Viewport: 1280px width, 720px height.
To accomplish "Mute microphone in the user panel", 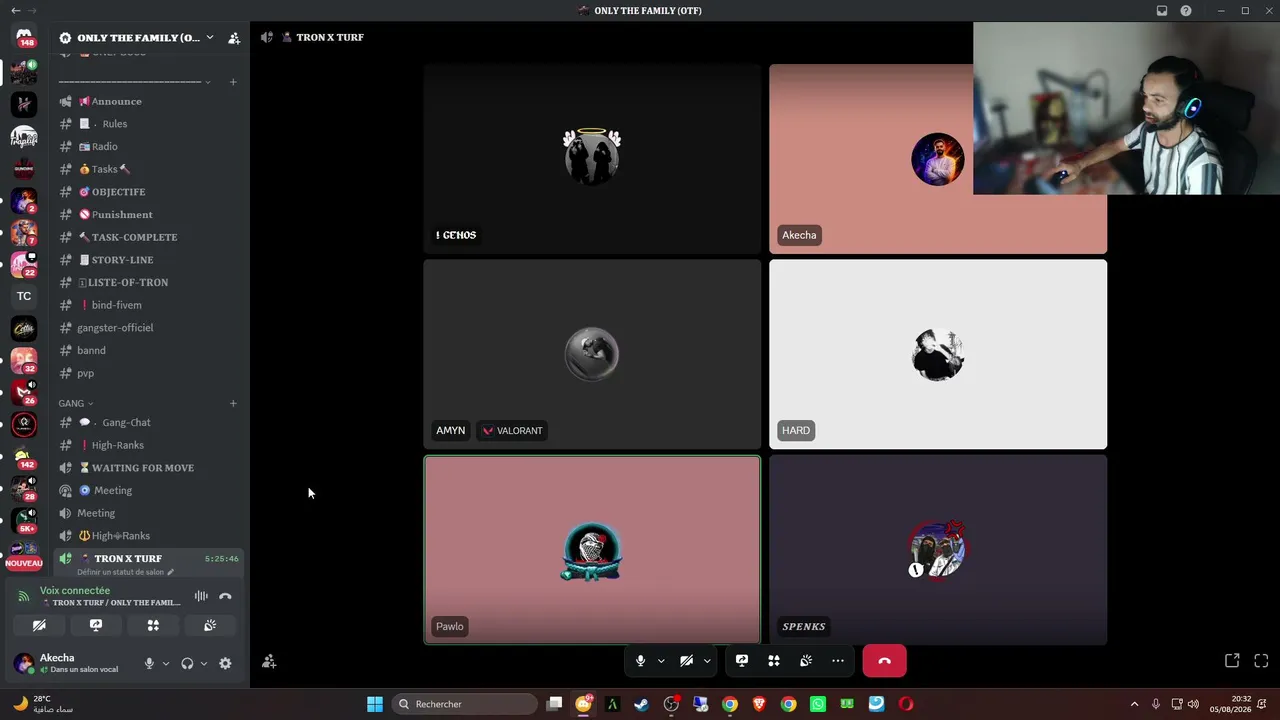I will point(149,663).
